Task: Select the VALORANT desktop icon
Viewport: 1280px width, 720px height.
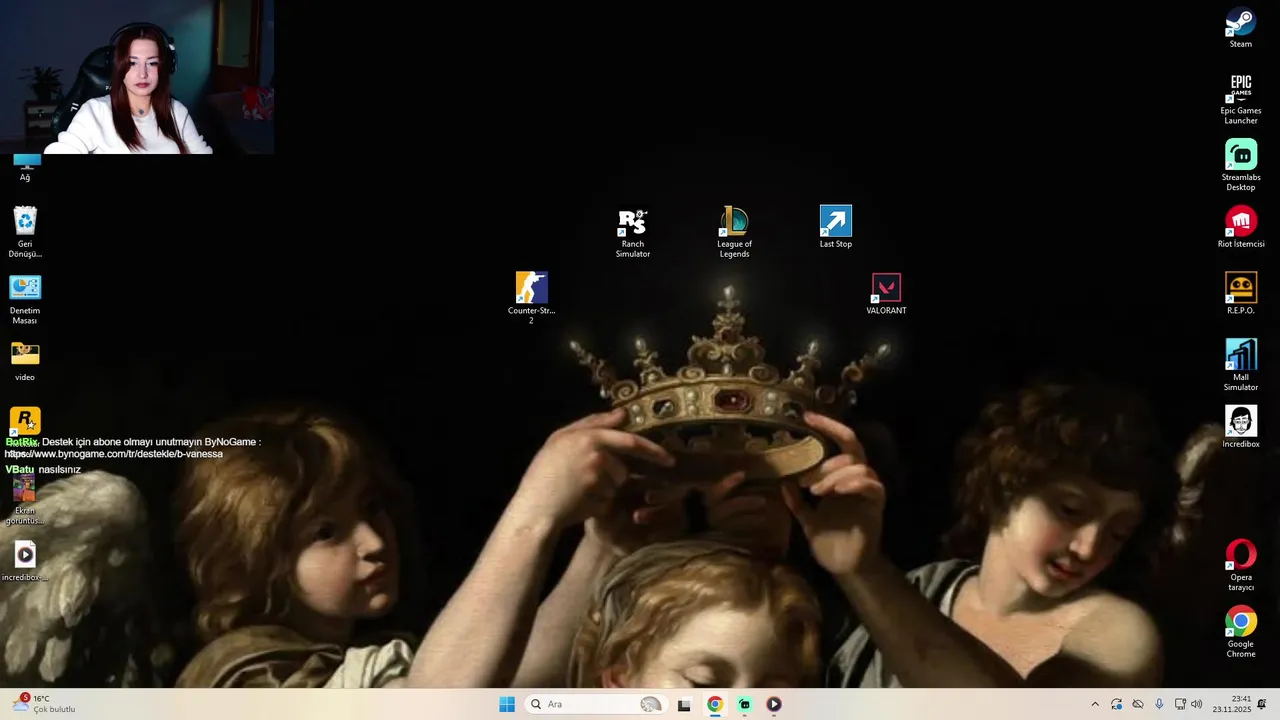Action: pyautogui.click(x=886, y=294)
